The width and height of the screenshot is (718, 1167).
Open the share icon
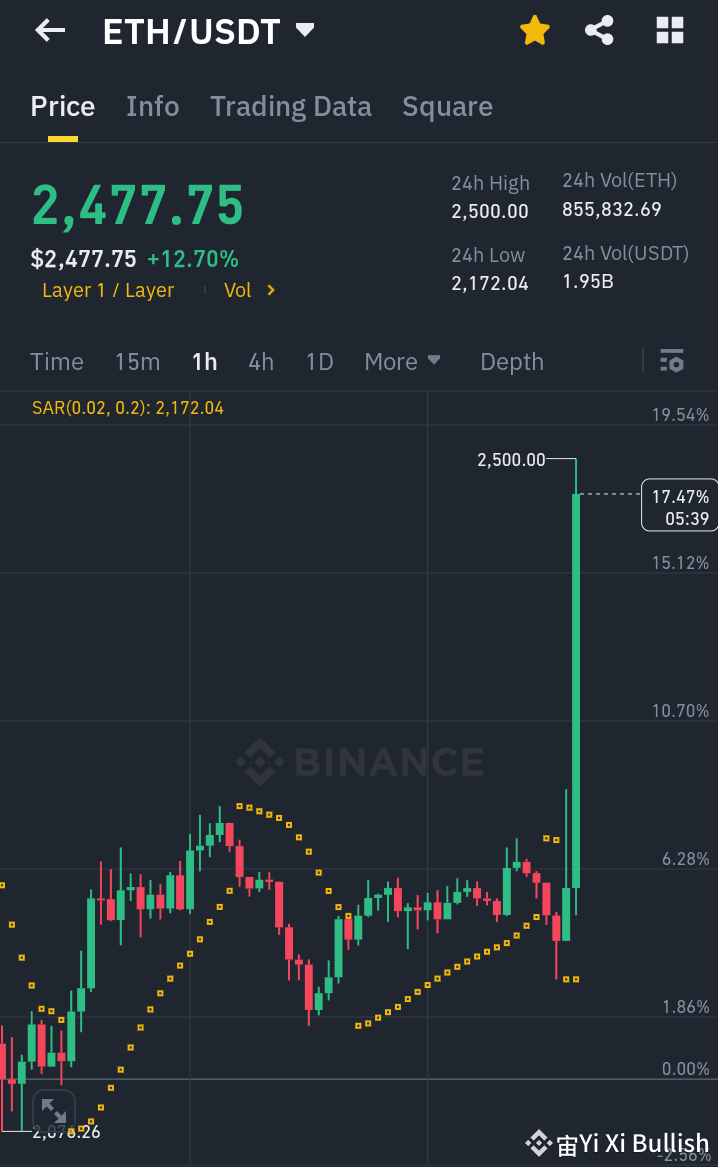click(599, 30)
